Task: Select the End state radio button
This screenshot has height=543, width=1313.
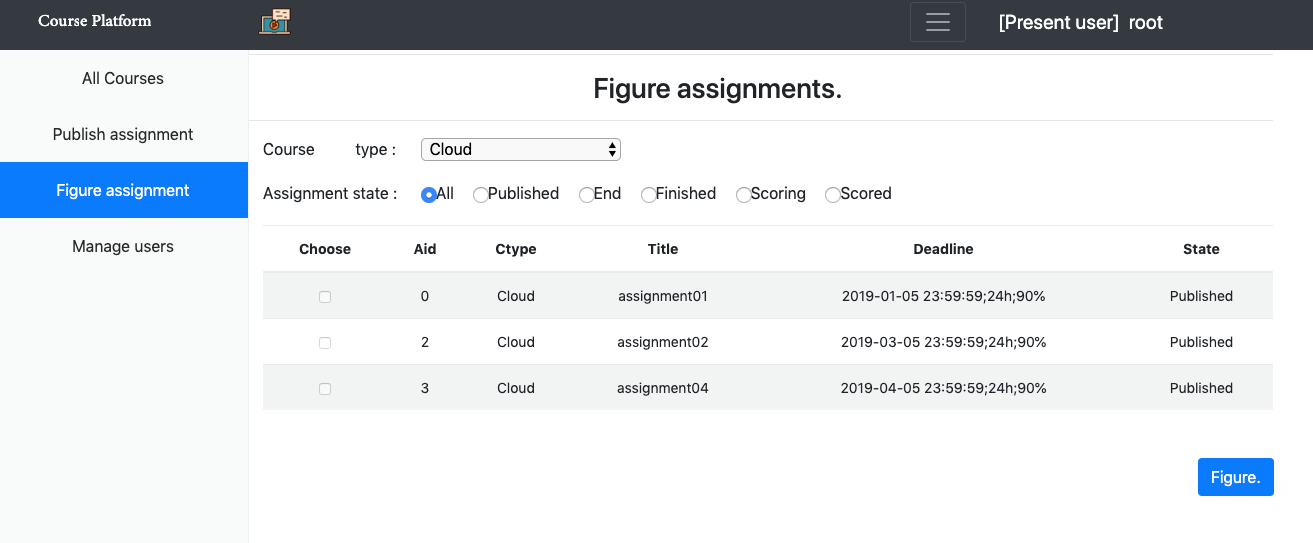Action: [586, 195]
